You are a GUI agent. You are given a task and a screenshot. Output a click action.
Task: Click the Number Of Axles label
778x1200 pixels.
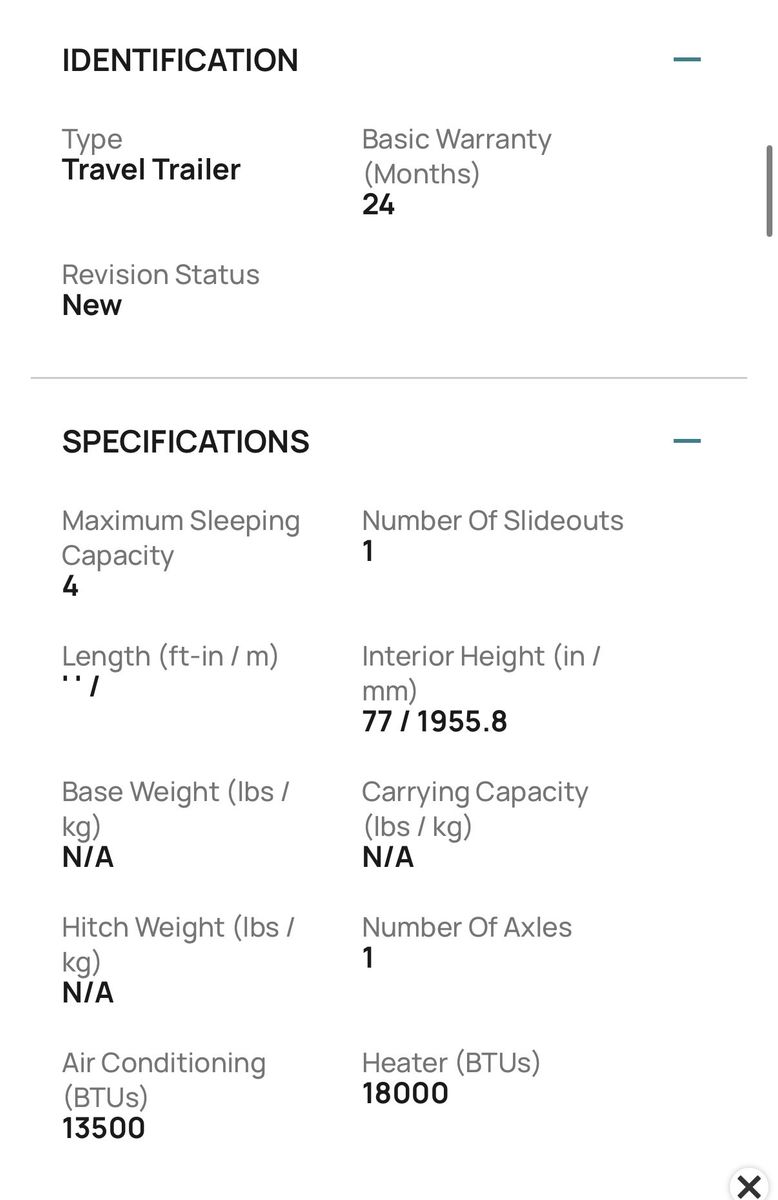pyautogui.click(x=467, y=927)
